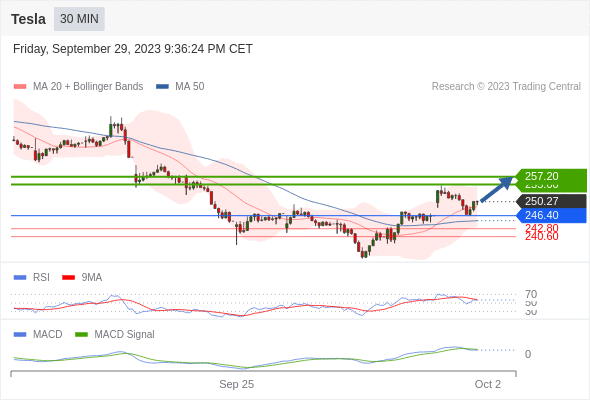Click the MACD Signal legend label
The height and width of the screenshot is (400, 590).
coord(125,335)
